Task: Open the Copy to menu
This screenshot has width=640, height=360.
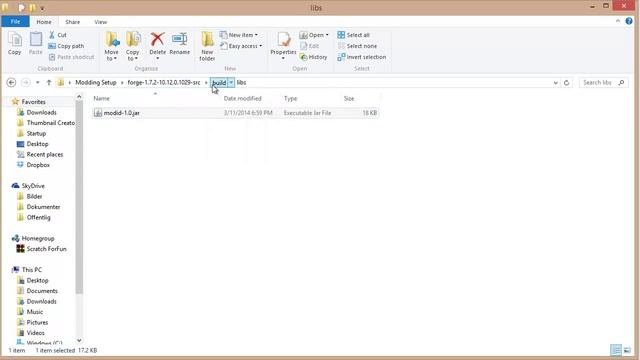Action: click(133, 46)
